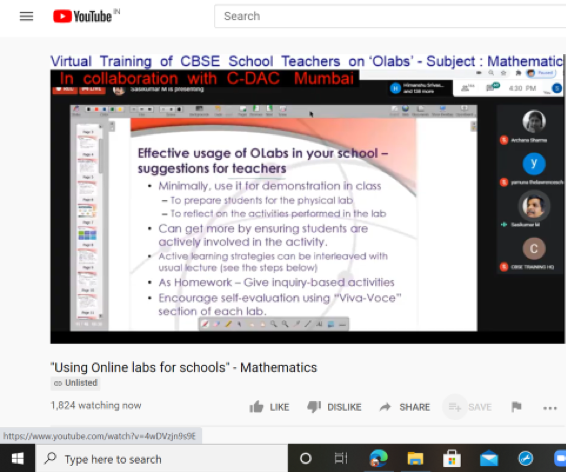
Task: Open the SHARE option
Action: coord(405,407)
